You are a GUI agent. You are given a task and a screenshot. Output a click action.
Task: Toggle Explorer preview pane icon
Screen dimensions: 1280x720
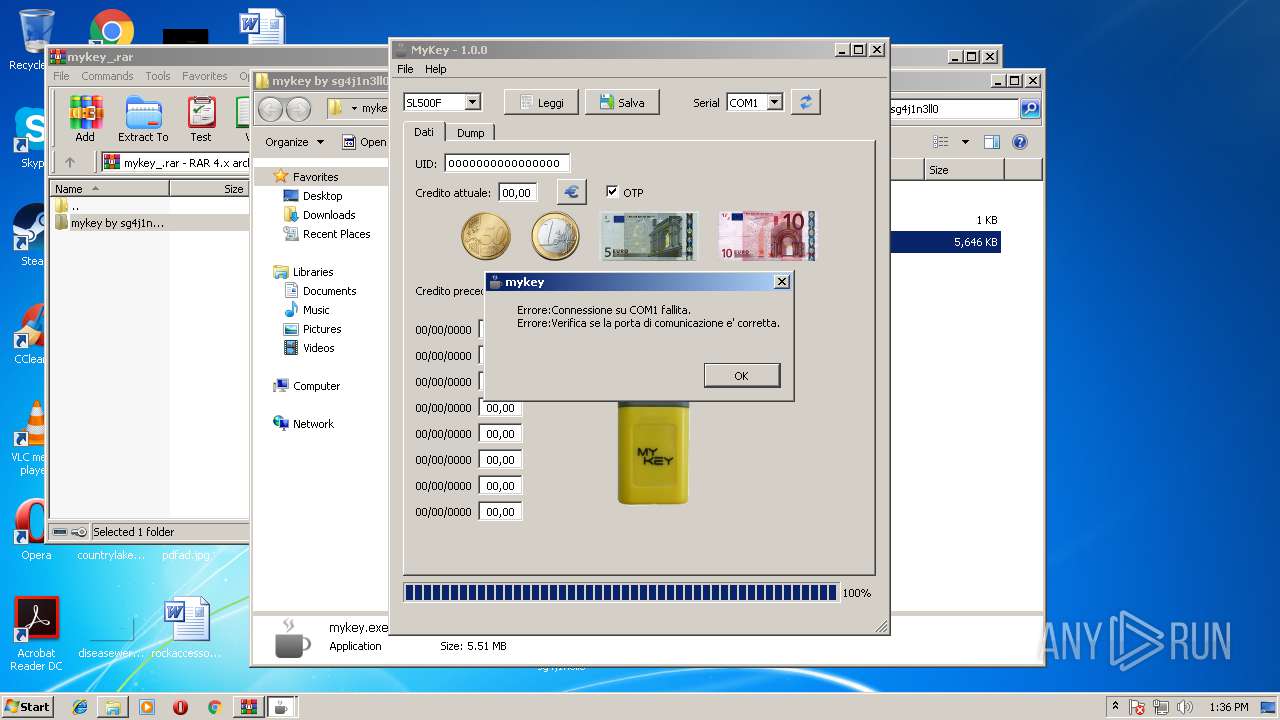coord(991,142)
